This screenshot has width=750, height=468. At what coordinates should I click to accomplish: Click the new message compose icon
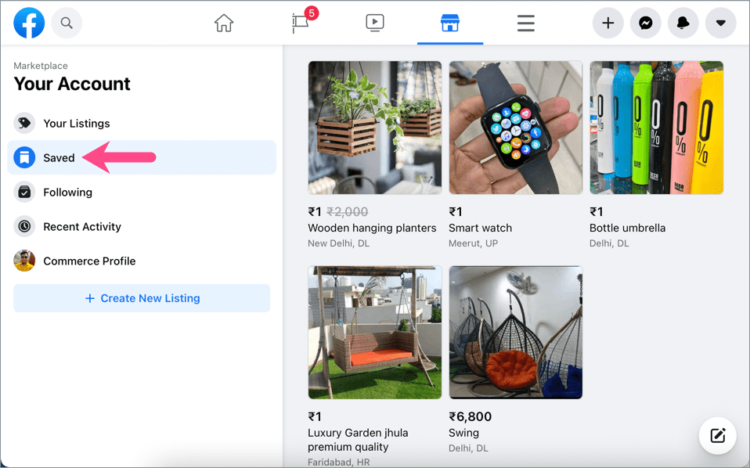click(x=717, y=435)
